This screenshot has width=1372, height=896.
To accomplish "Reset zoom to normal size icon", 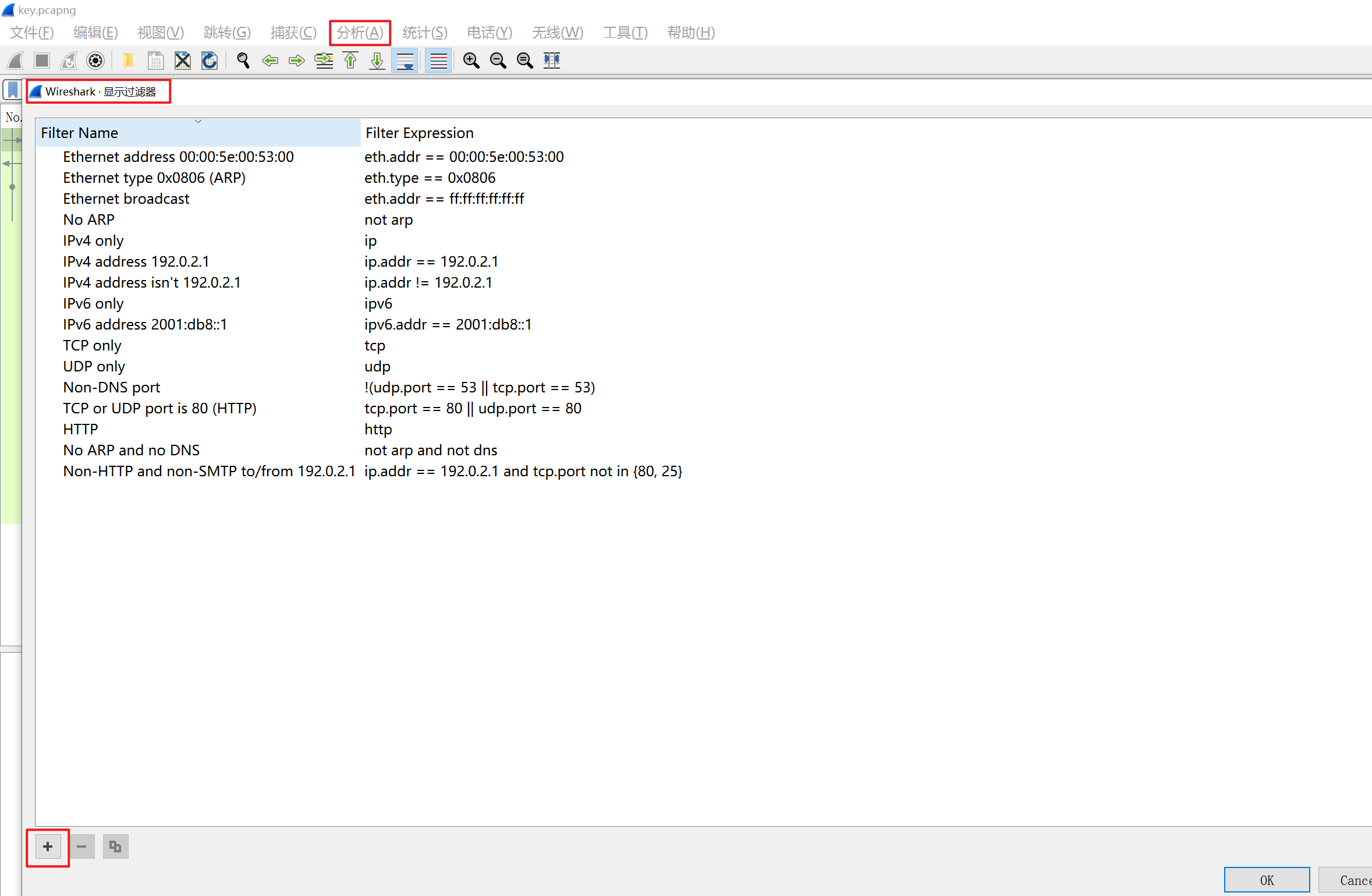I will click(x=525, y=61).
